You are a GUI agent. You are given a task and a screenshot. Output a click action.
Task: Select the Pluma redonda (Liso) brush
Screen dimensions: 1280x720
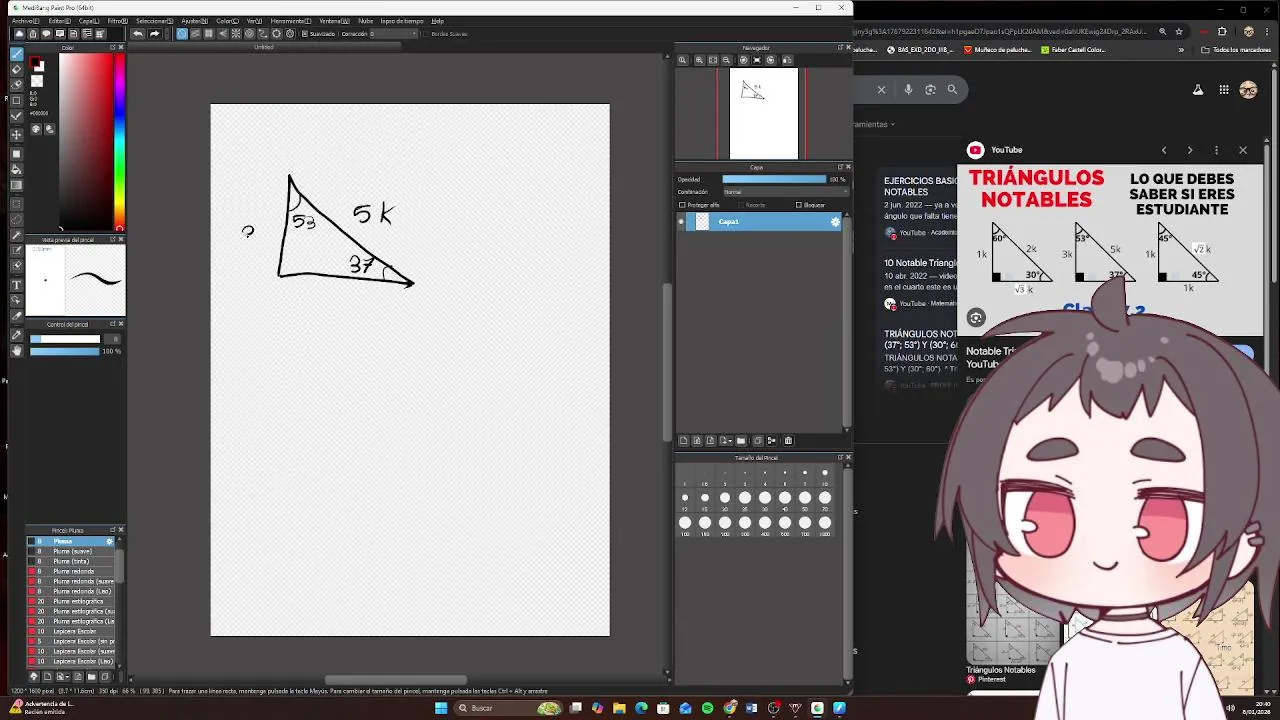pos(69,591)
